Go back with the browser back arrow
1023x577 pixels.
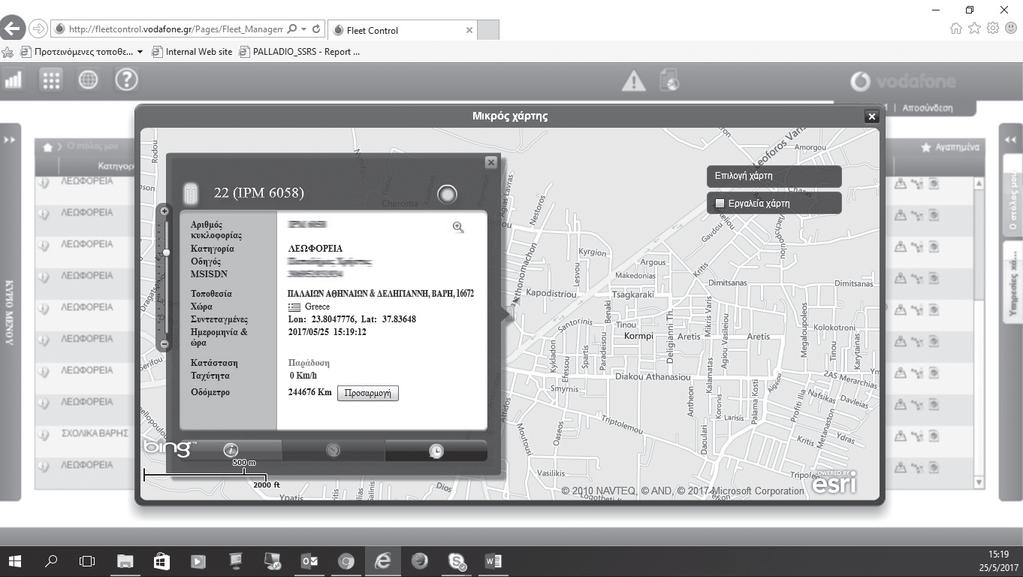point(13,29)
